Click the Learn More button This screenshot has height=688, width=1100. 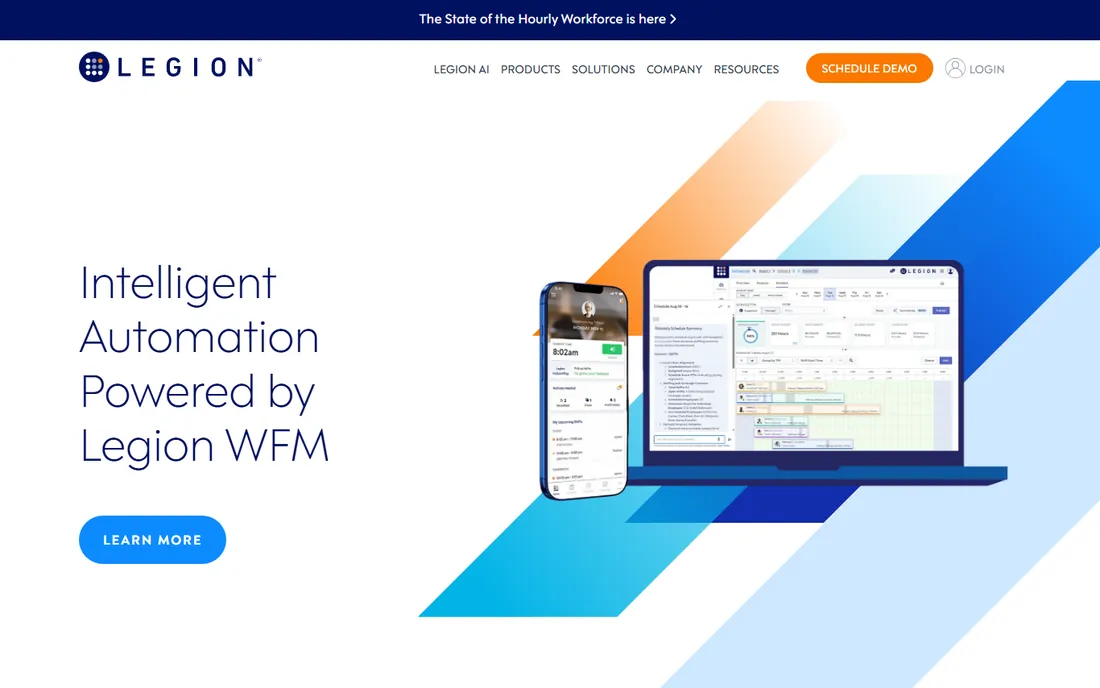pyautogui.click(x=152, y=539)
